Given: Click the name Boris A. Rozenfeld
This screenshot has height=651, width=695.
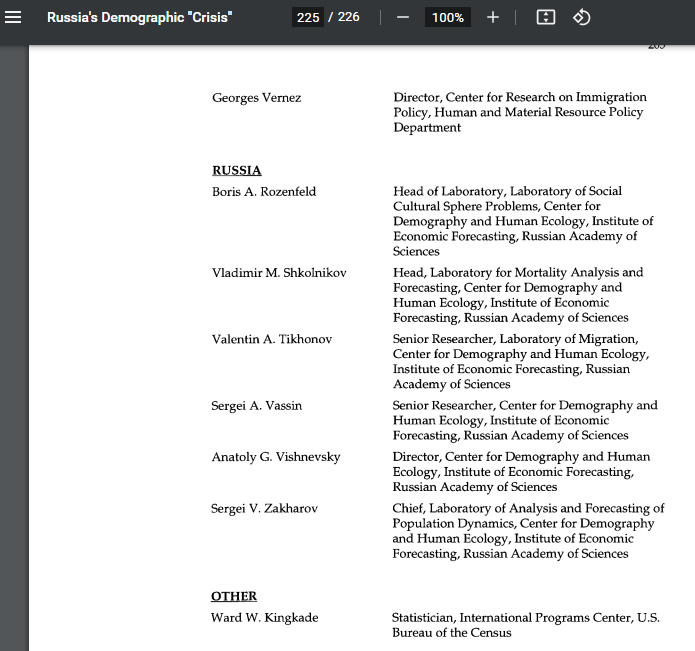Looking at the screenshot, I should point(264,191).
